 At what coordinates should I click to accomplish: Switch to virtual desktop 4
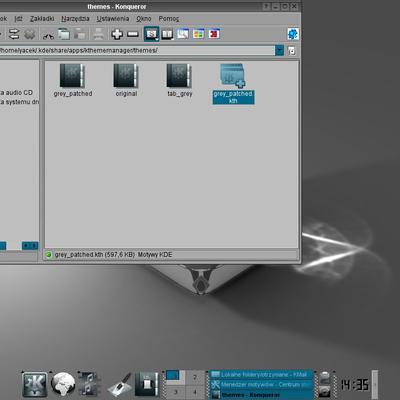(x=195, y=391)
